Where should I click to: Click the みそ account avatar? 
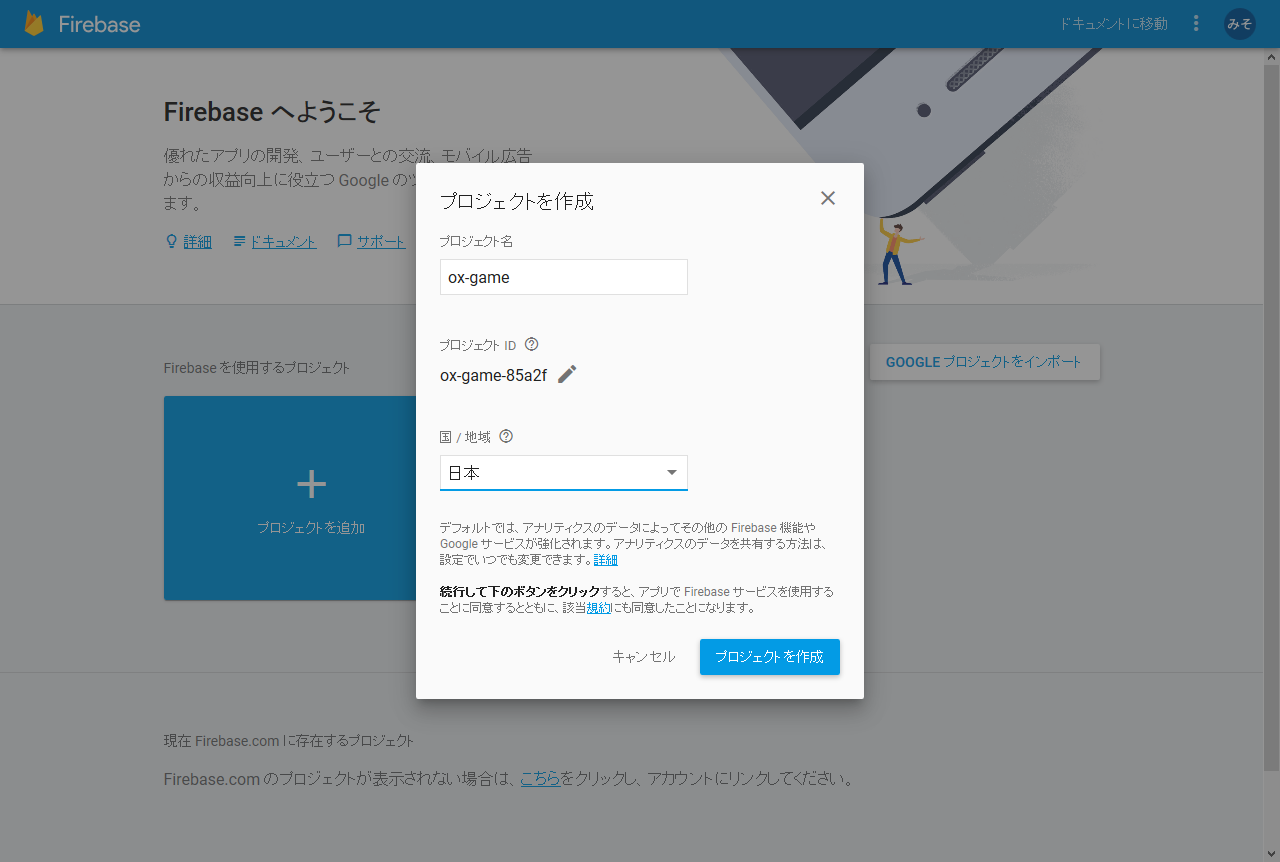(x=1239, y=23)
